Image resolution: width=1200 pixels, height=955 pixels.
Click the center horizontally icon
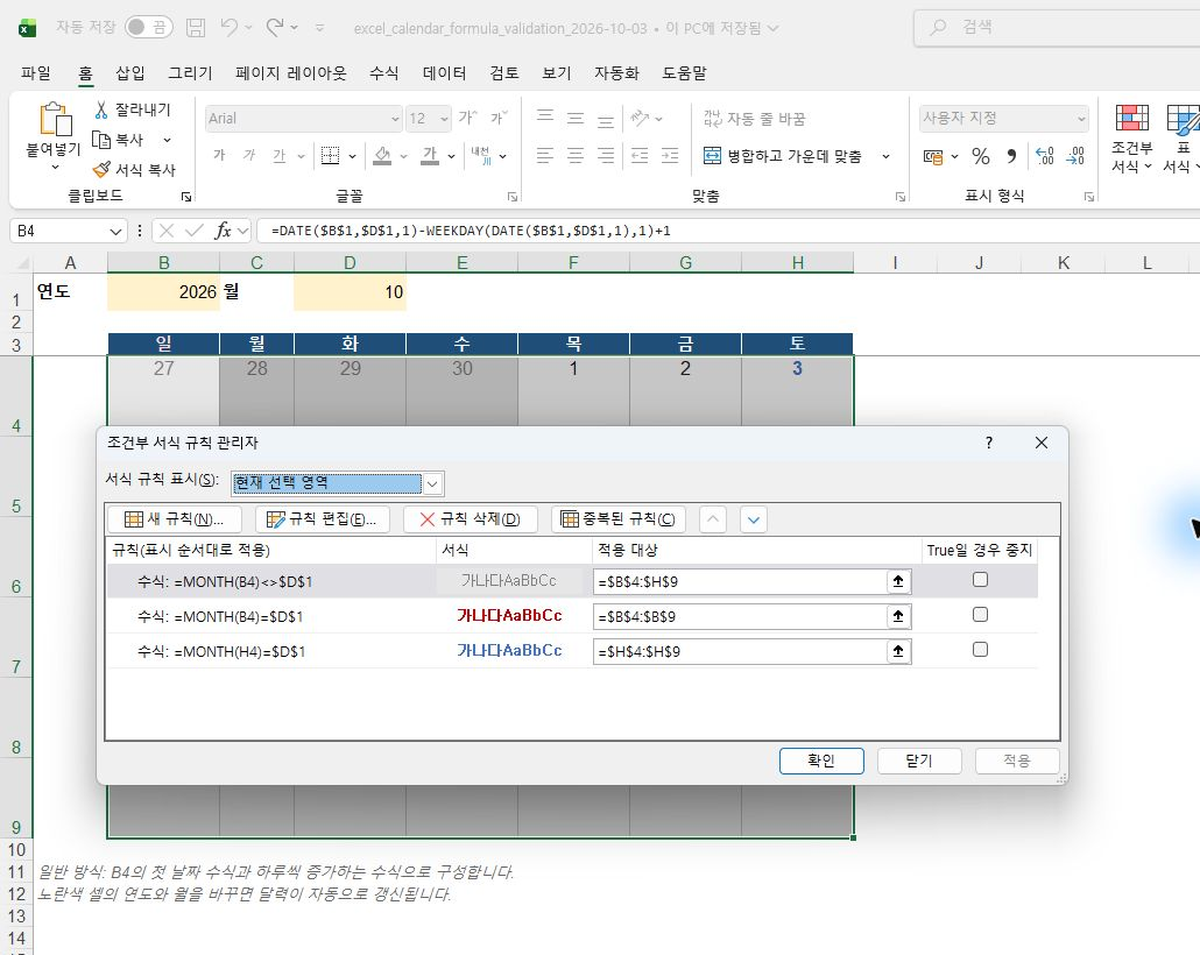point(575,156)
